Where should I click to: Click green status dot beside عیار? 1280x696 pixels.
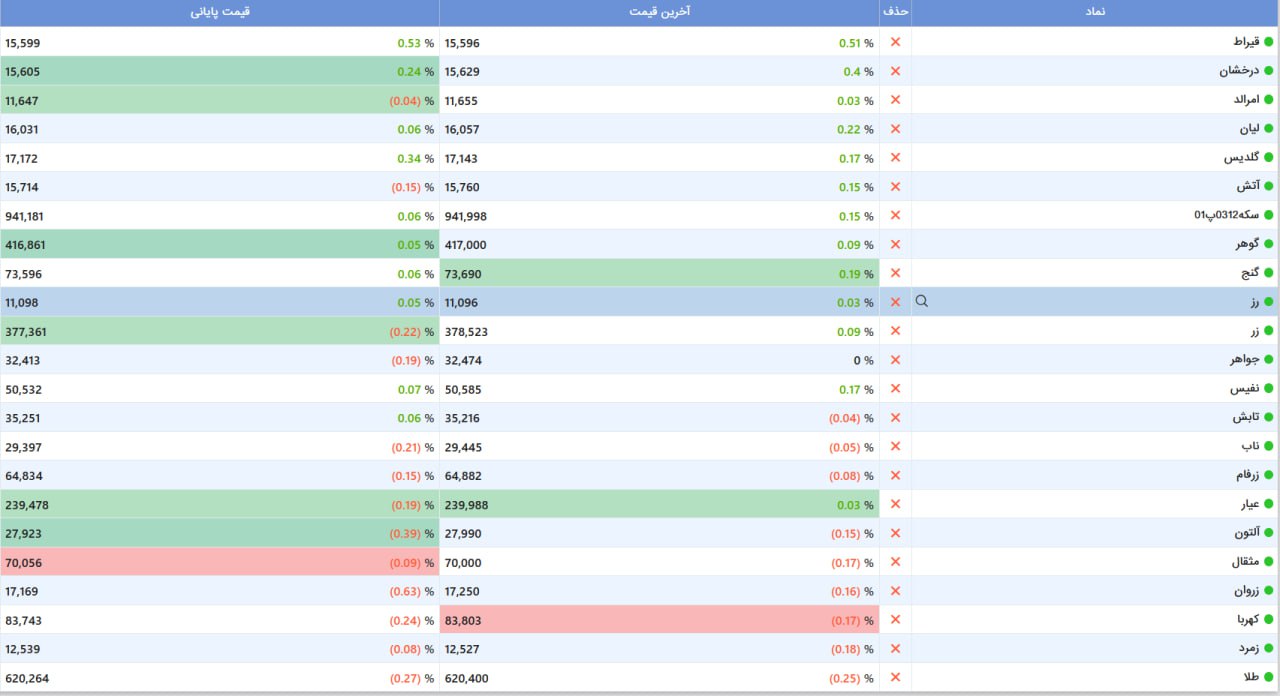pos(1268,505)
